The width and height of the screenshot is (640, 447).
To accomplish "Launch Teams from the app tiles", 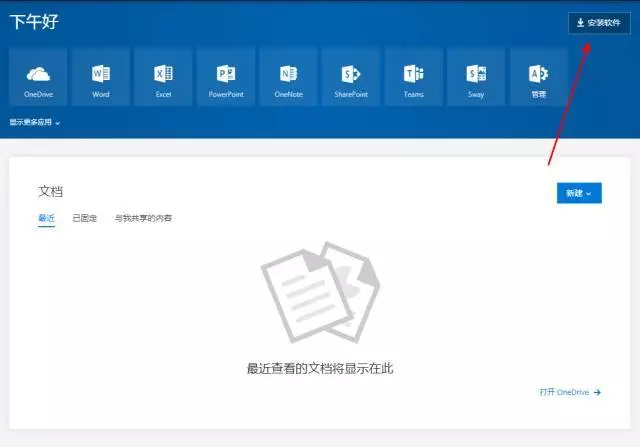I will (x=413, y=77).
